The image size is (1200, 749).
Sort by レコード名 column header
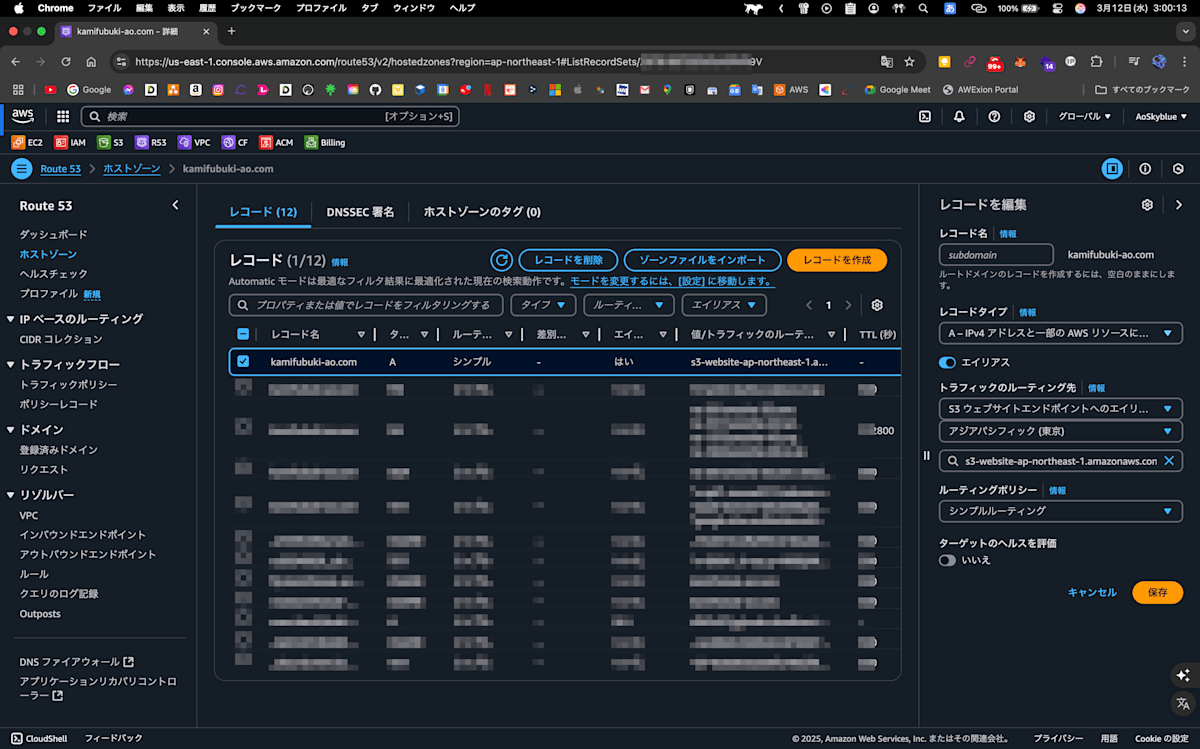click(295, 334)
